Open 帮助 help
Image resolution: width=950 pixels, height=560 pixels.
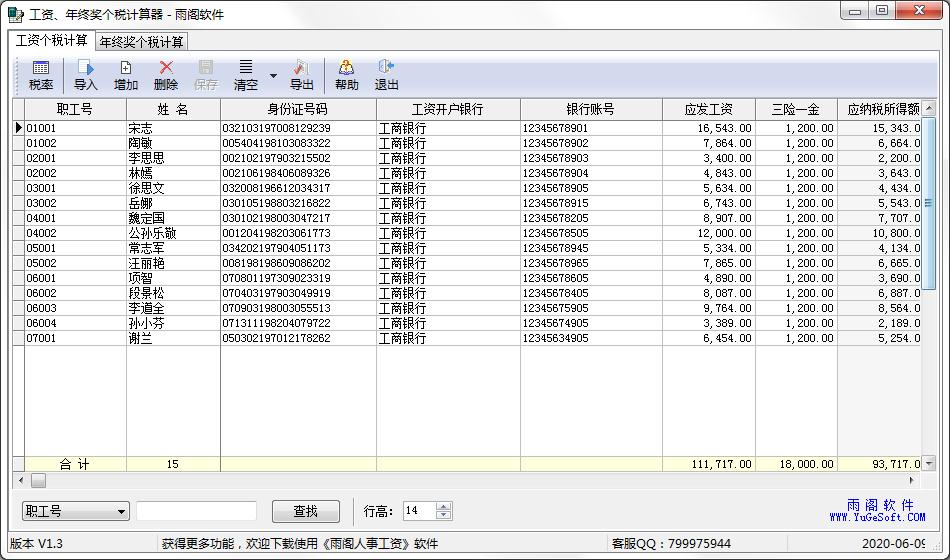pyautogui.click(x=346, y=75)
